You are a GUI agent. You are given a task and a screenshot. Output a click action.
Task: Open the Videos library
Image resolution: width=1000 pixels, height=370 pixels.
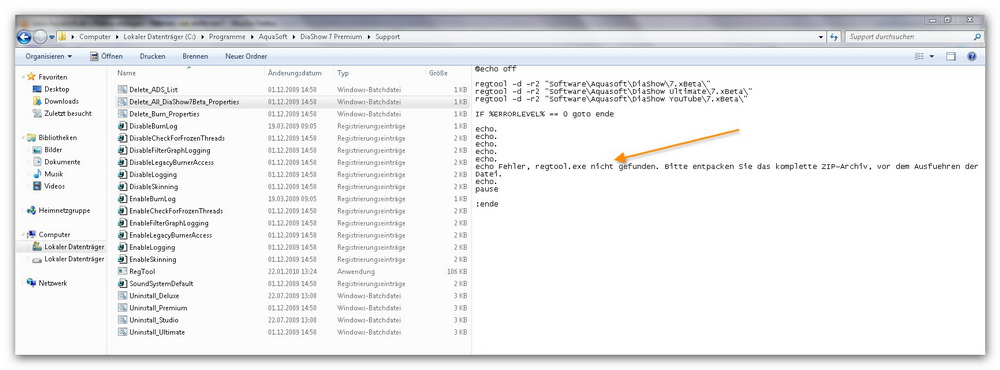(55, 186)
